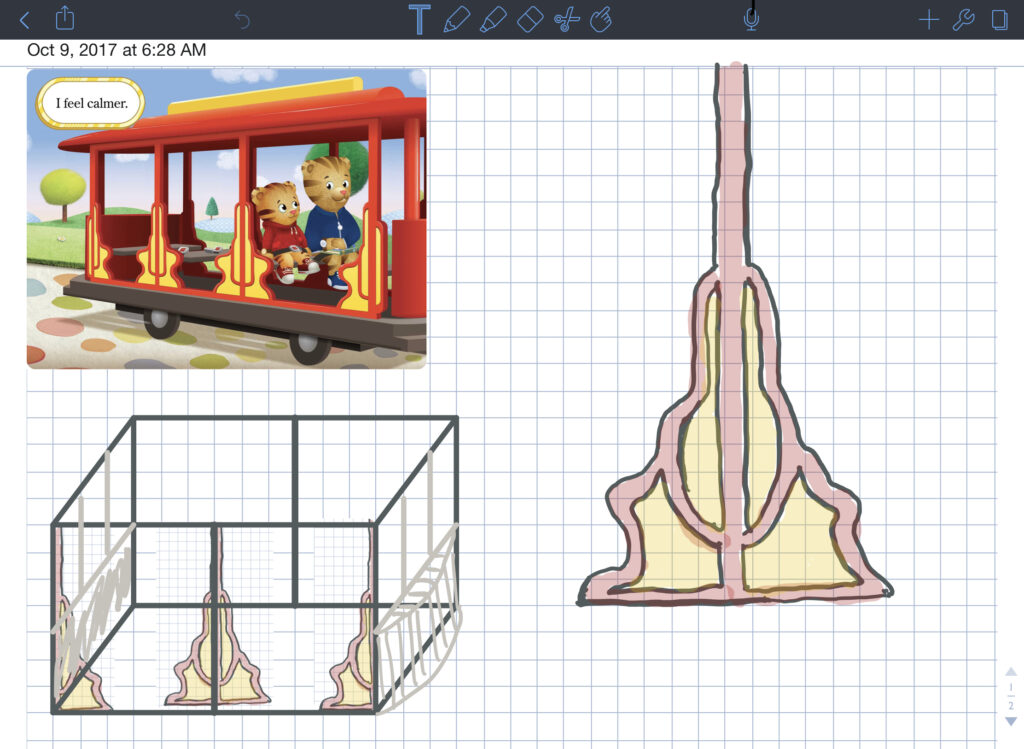
Task: Open the plus insert menu
Action: 928,20
